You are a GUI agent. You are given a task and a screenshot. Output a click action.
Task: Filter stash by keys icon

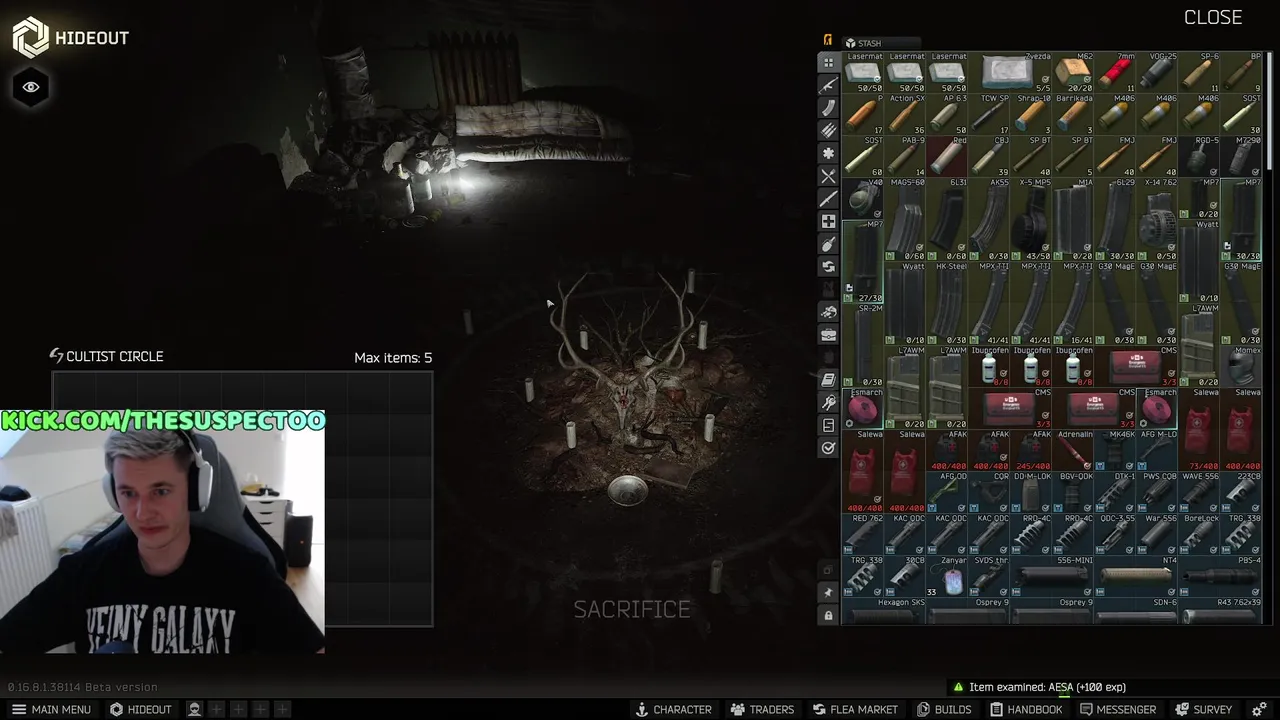coord(828,403)
